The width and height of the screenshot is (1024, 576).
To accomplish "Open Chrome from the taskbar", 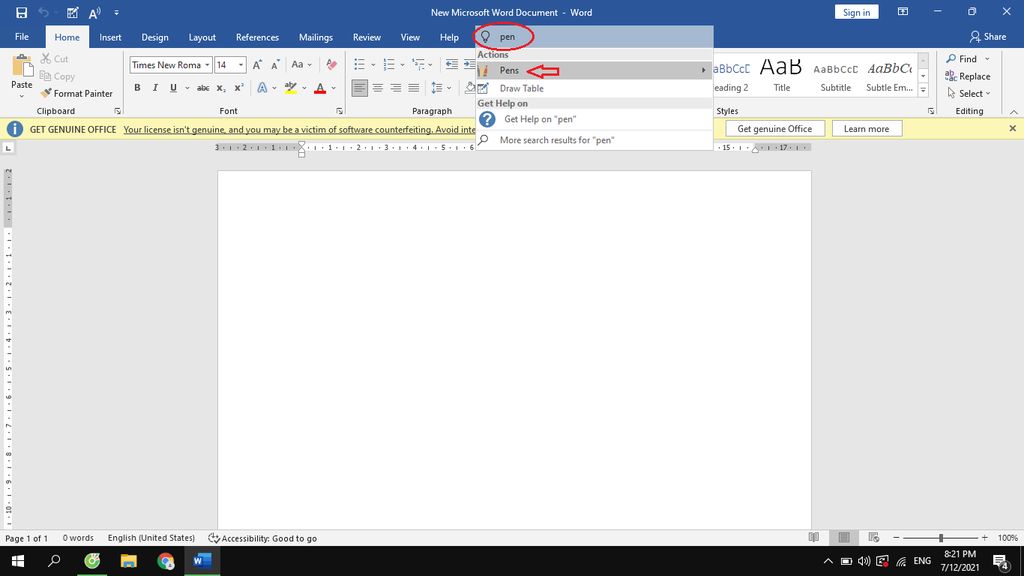I will click(x=166, y=561).
